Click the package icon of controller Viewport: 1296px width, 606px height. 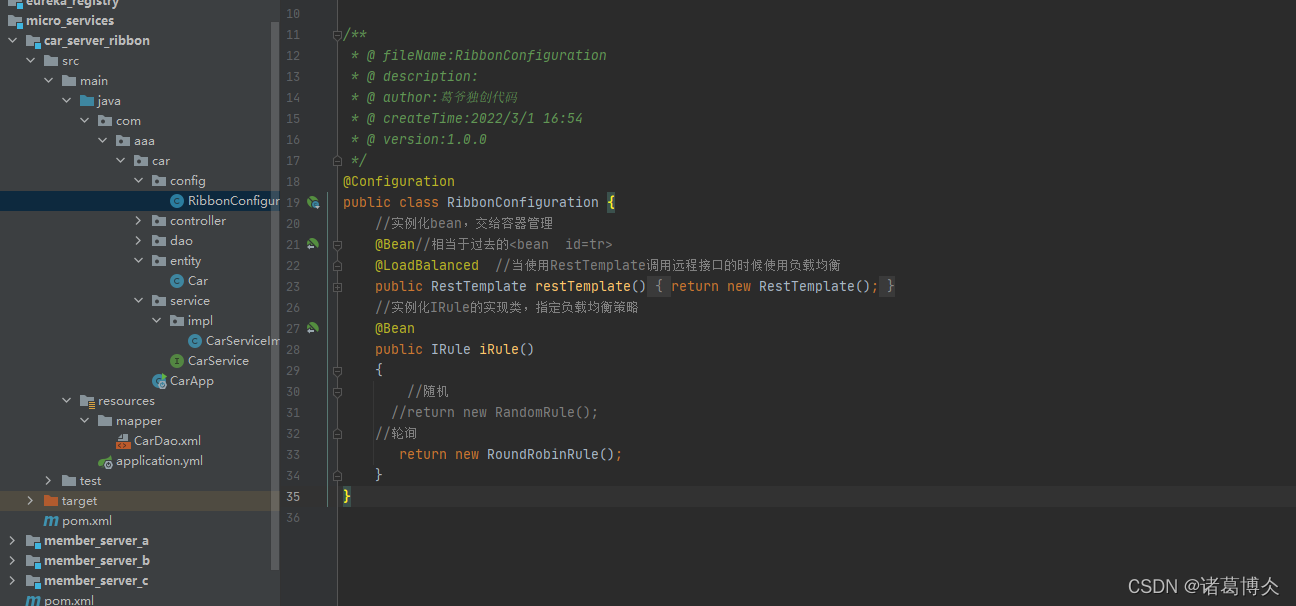coord(159,221)
